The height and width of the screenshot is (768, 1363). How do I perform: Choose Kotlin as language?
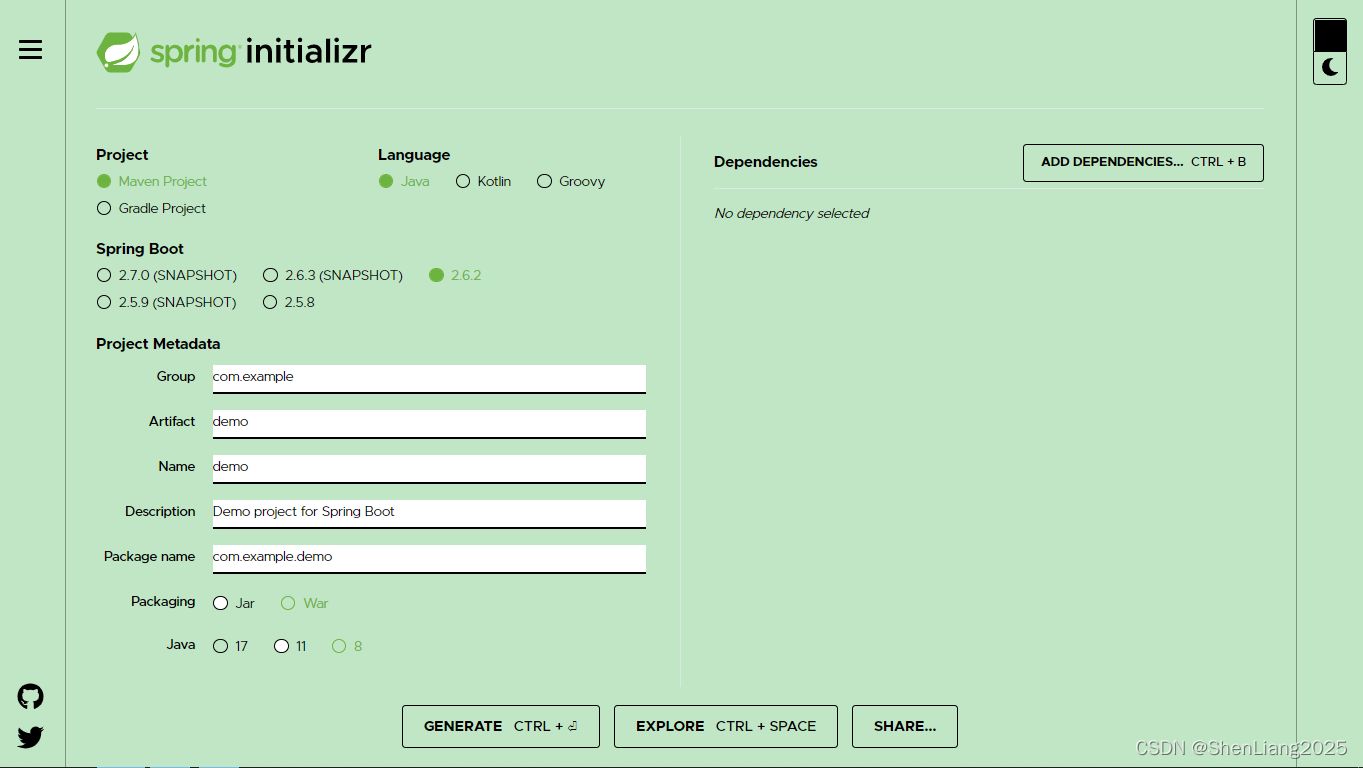tap(483, 181)
